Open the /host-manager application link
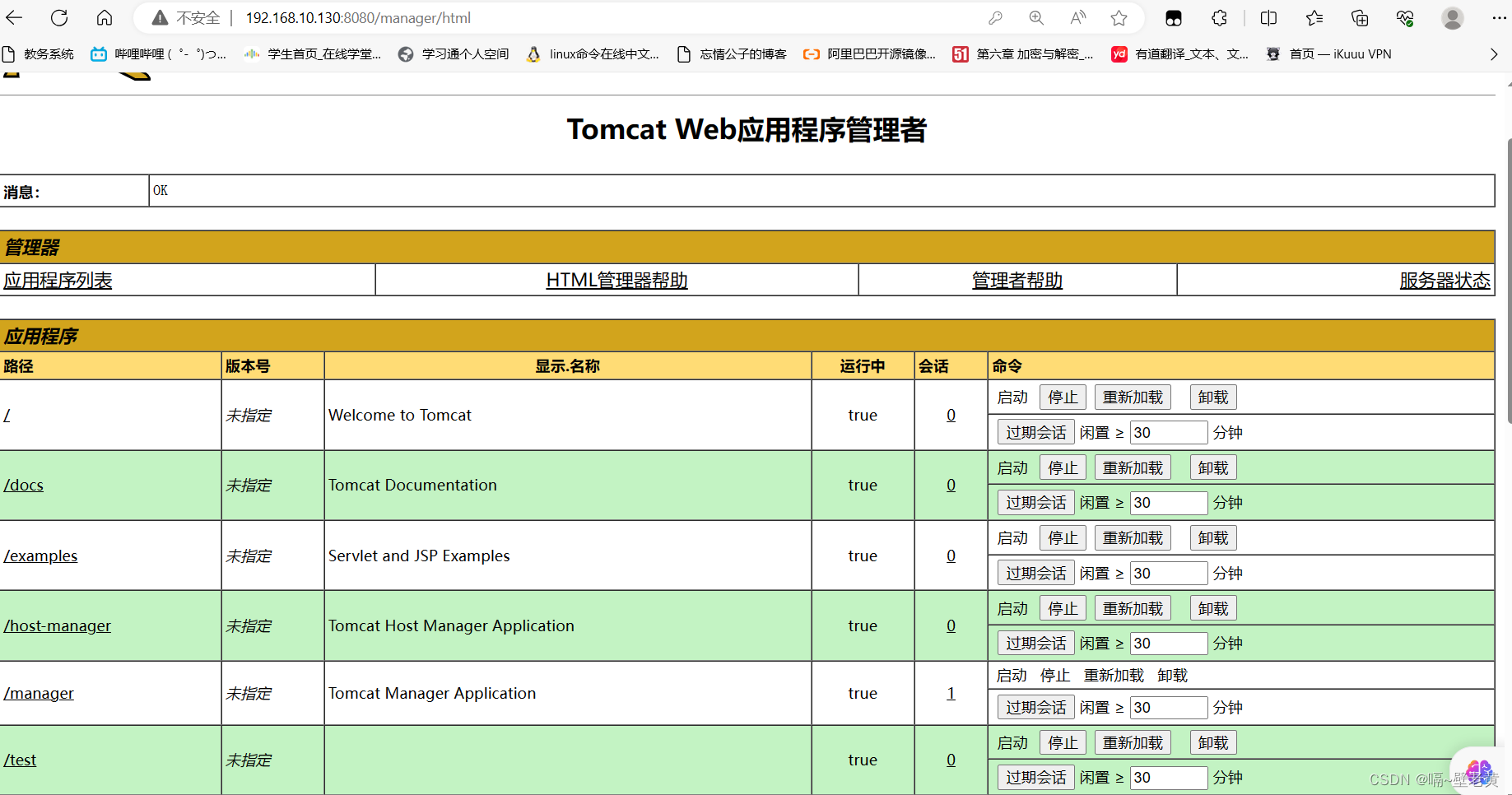The height and width of the screenshot is (795, 1512). pos(57,626)
